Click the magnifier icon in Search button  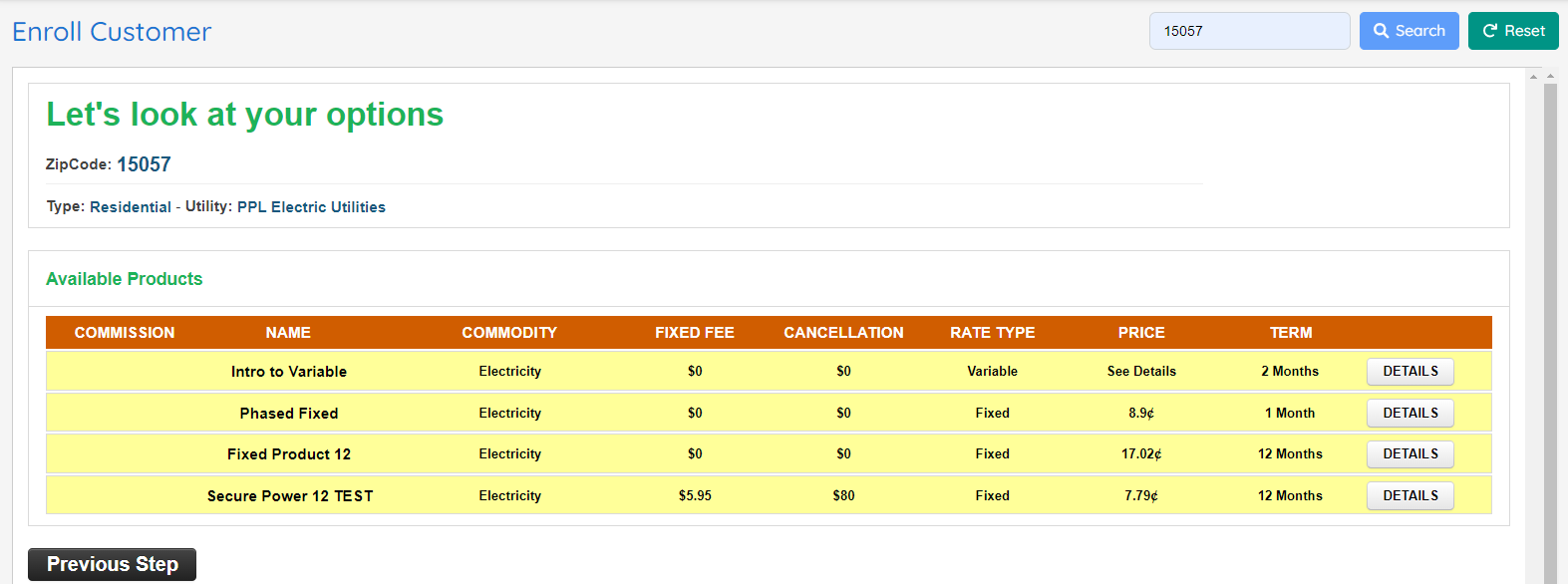tap(1381, 31)
